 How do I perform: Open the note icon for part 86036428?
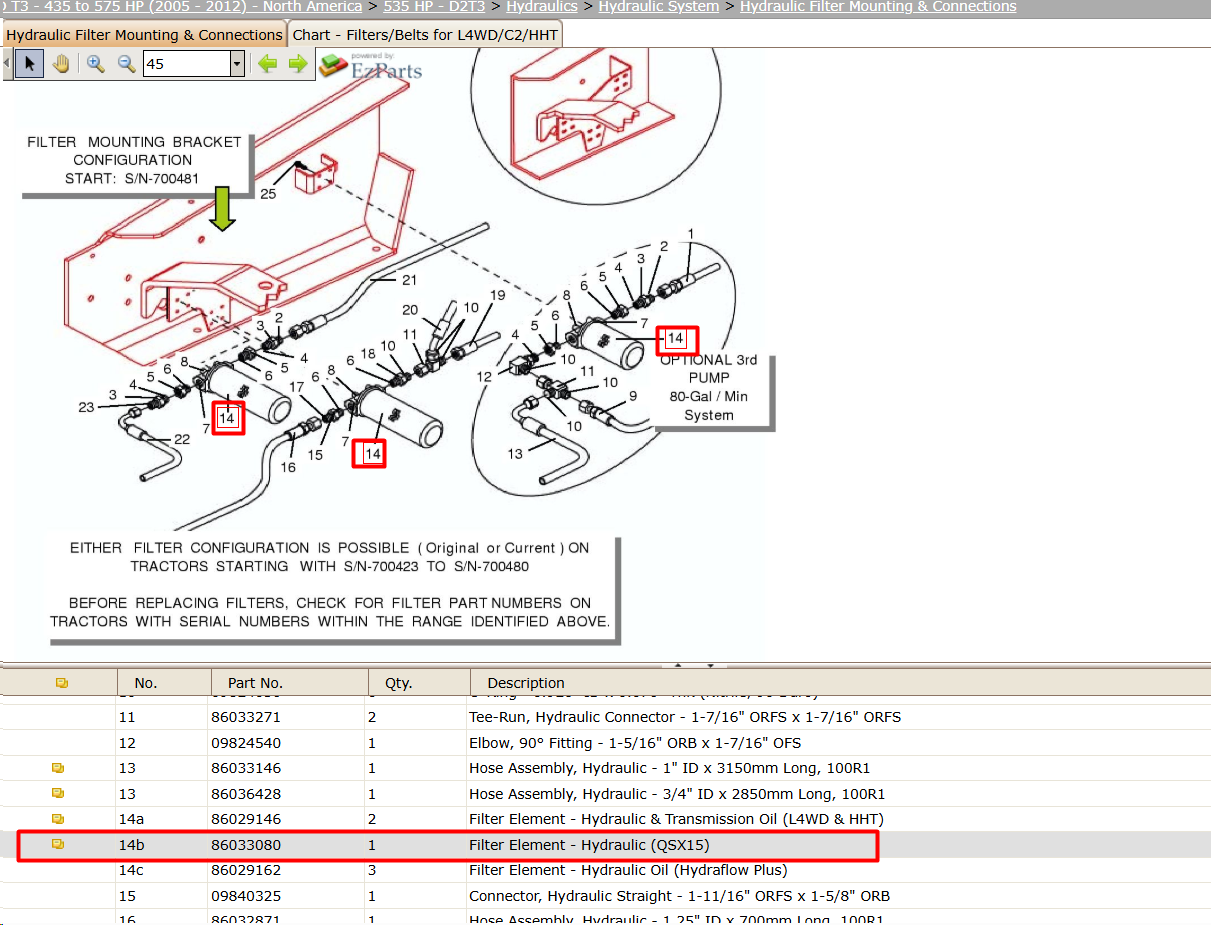point(58,793)
